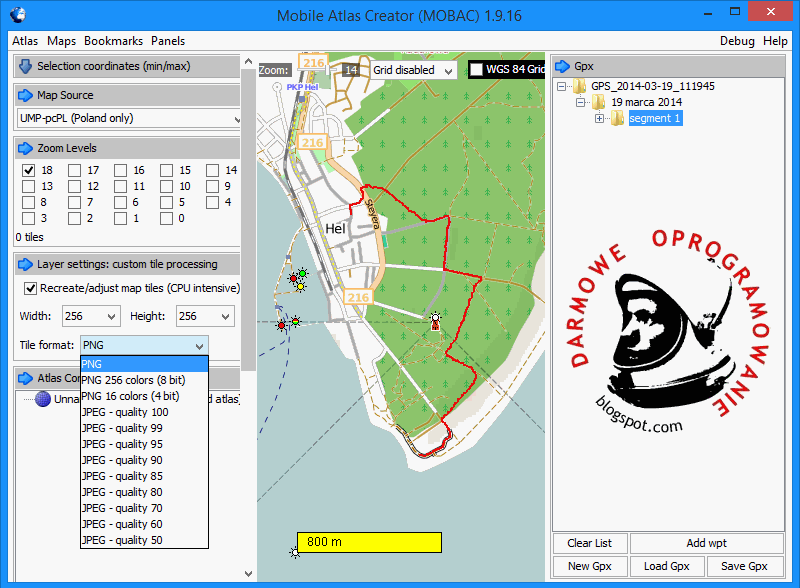Select the 19 marca 2014 tree row
The image size is (800, 588).
coord(646,102)
